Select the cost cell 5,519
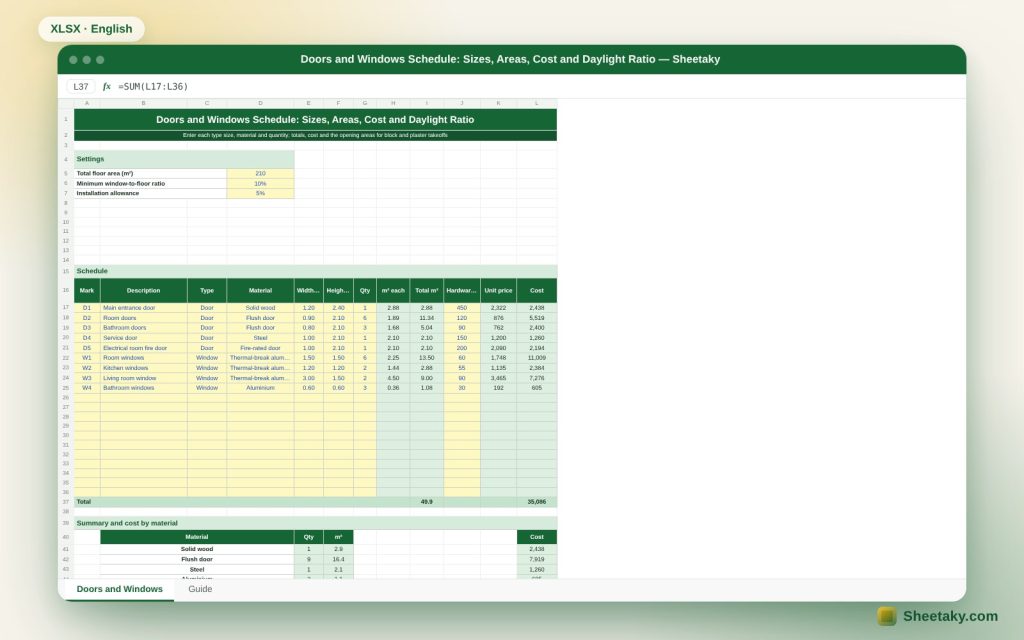This screenshot has height=640, width=1024. pyautogui.click(x=537, y=318)
